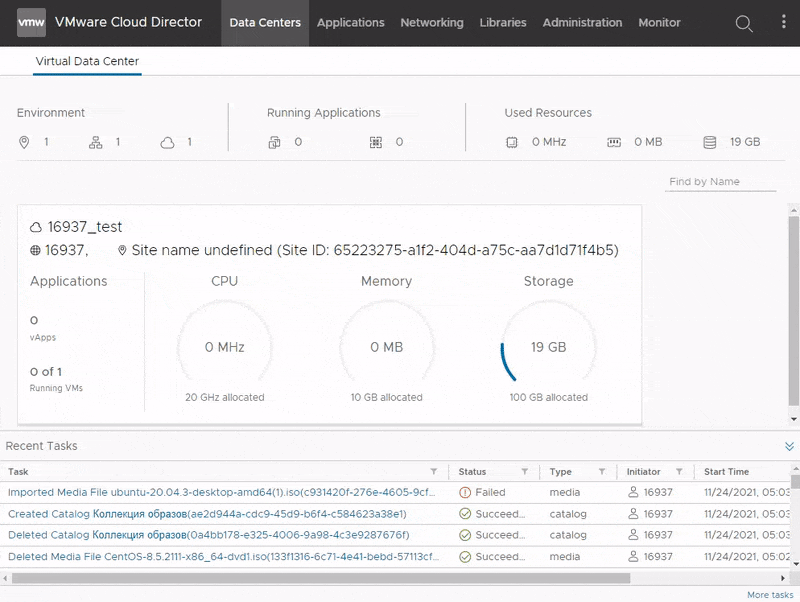Viewport: 800px width, 602px height.
Task: Open the 16937_test data center card
Action: click(x=330, y=315)
